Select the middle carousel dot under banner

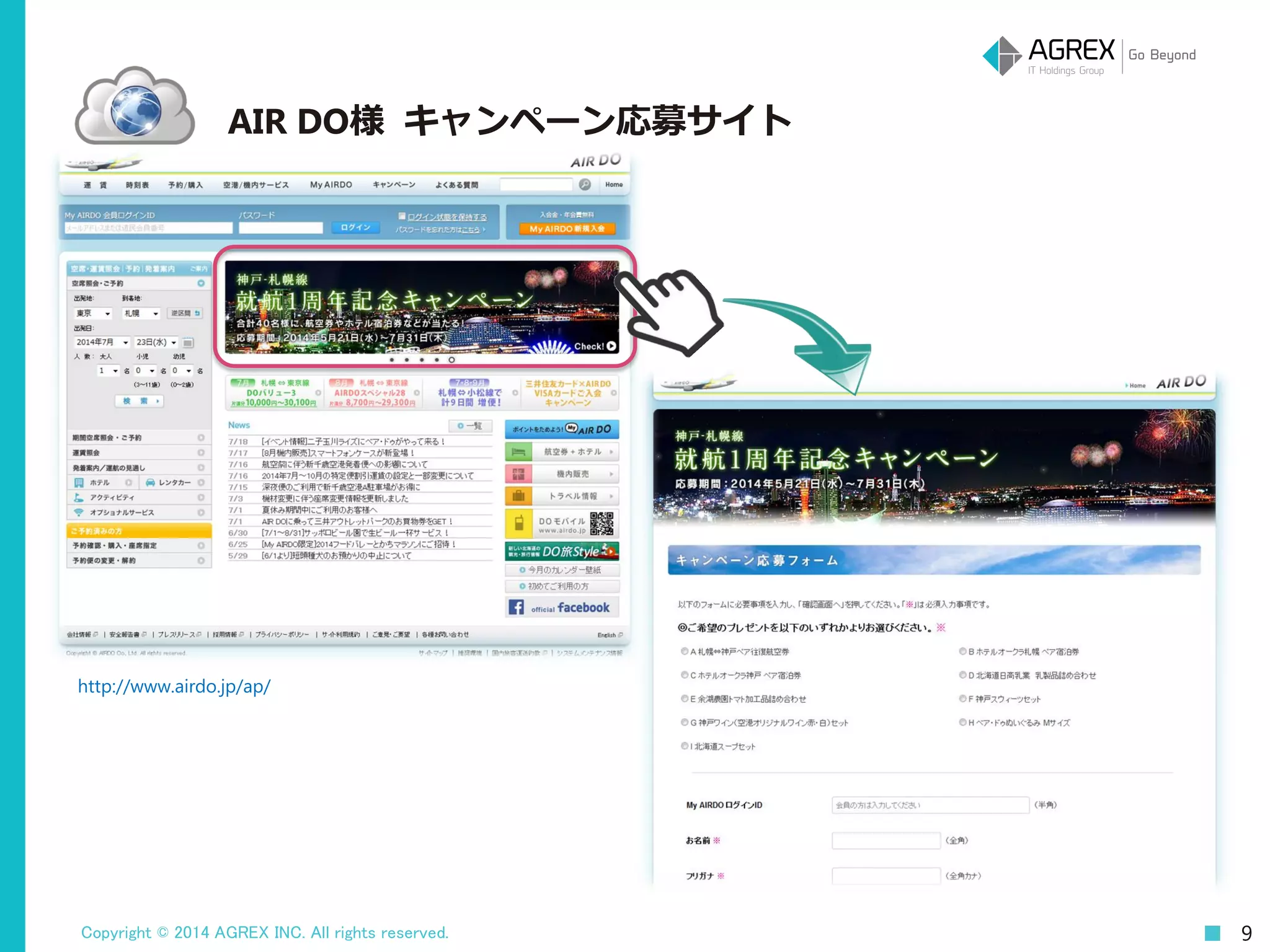coord(422,360)
